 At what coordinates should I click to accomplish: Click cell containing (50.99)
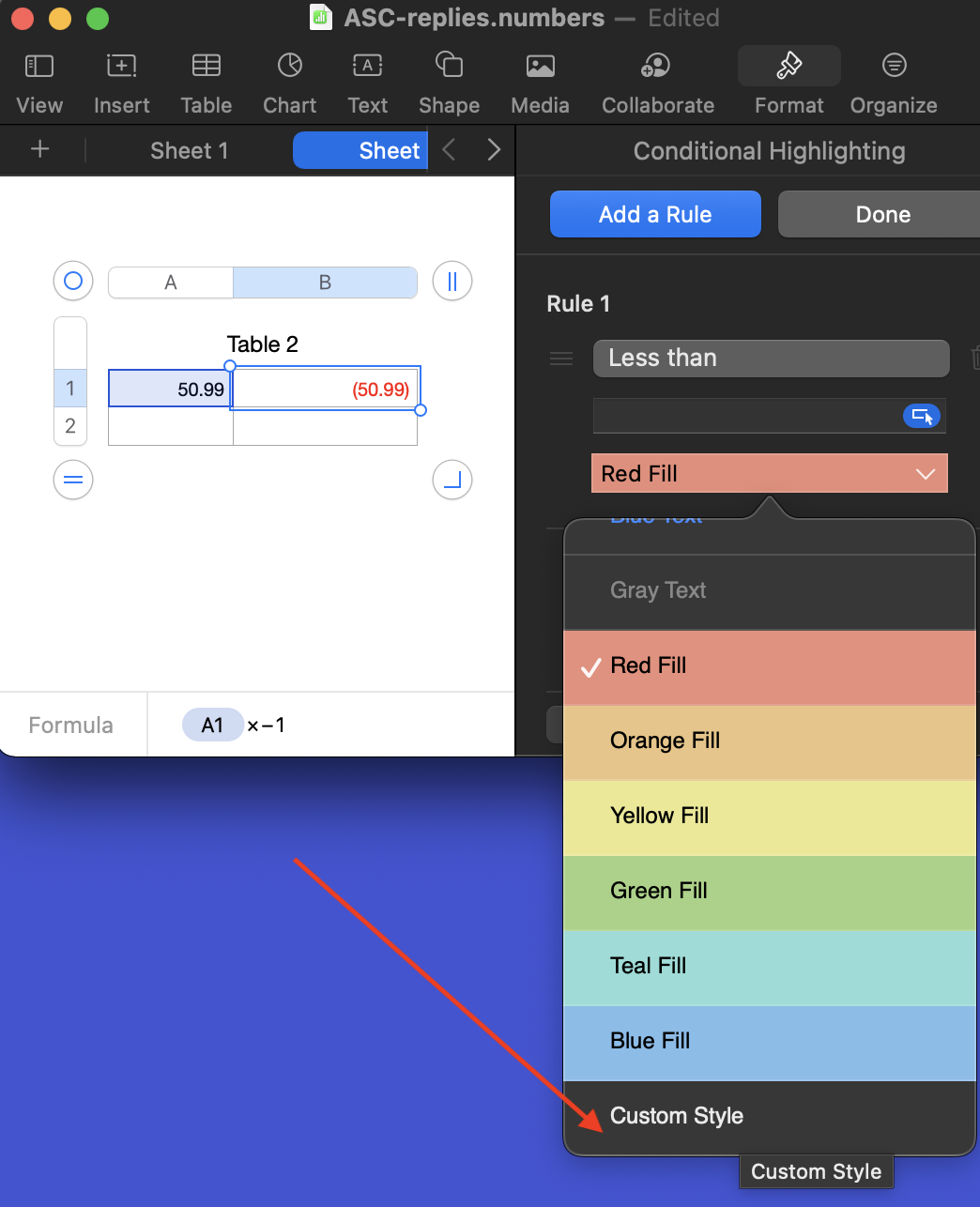[325, 389]
